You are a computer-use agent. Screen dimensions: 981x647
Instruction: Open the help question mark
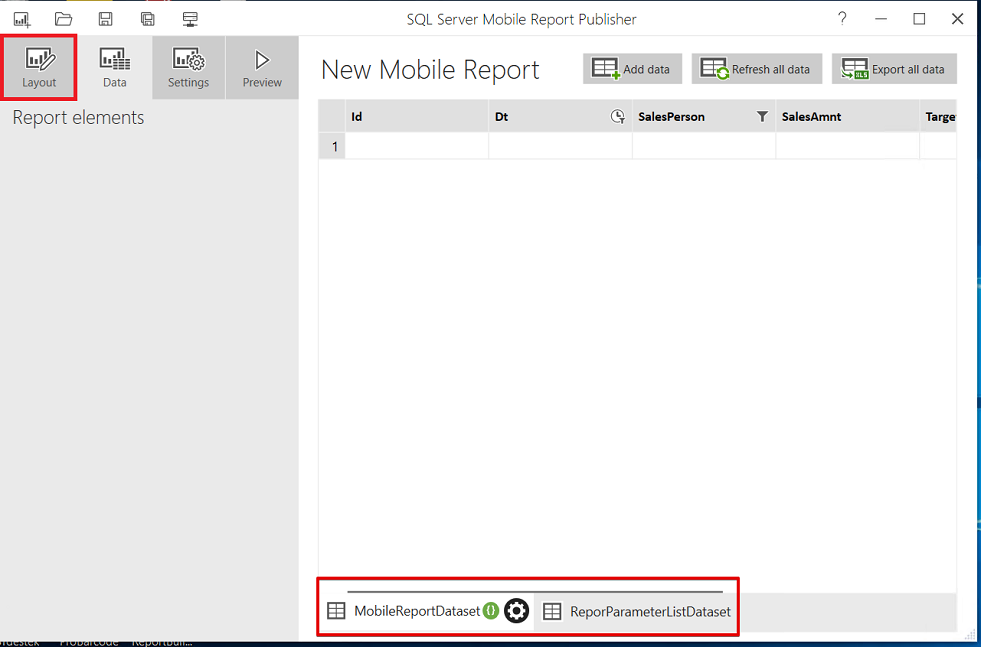click(x=842, y=19)
